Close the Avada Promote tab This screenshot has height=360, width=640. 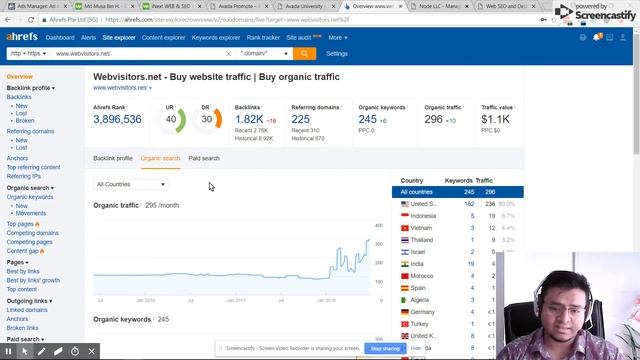(267, 7)
